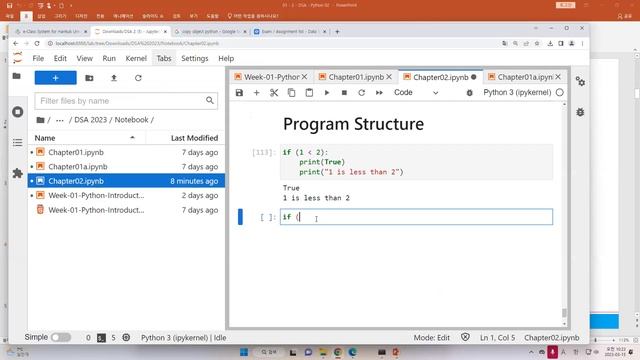
Task: Open running terminals and kernels panel
Action: click(18, 112)
